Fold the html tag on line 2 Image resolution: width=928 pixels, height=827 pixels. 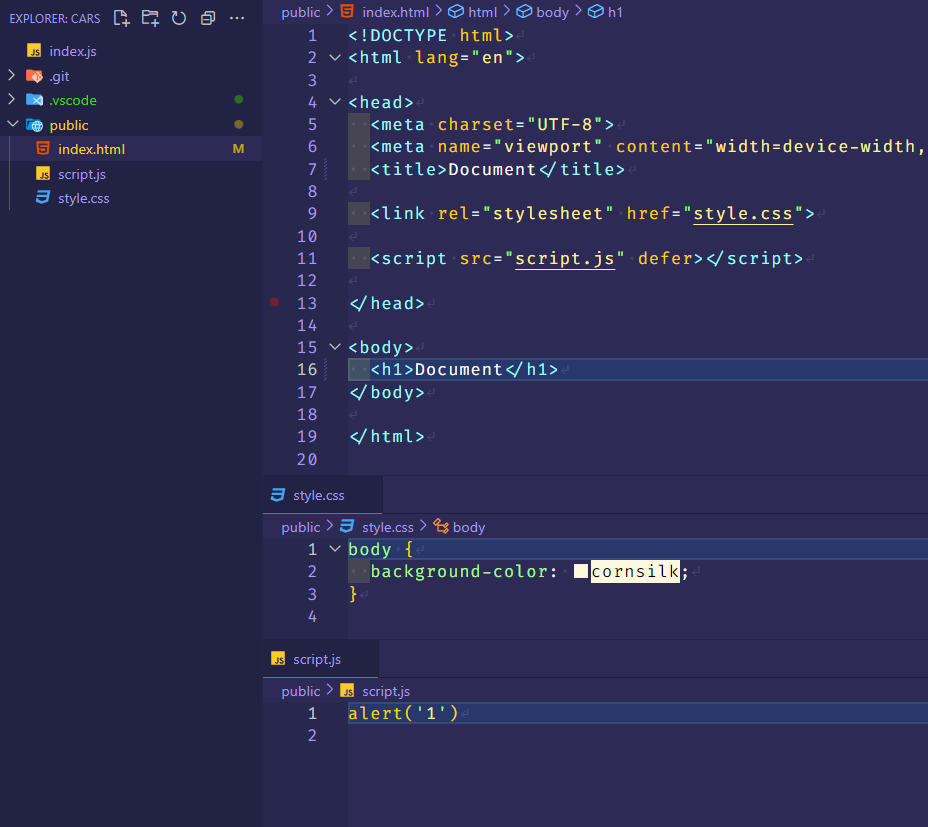click(x=335, y=57)
